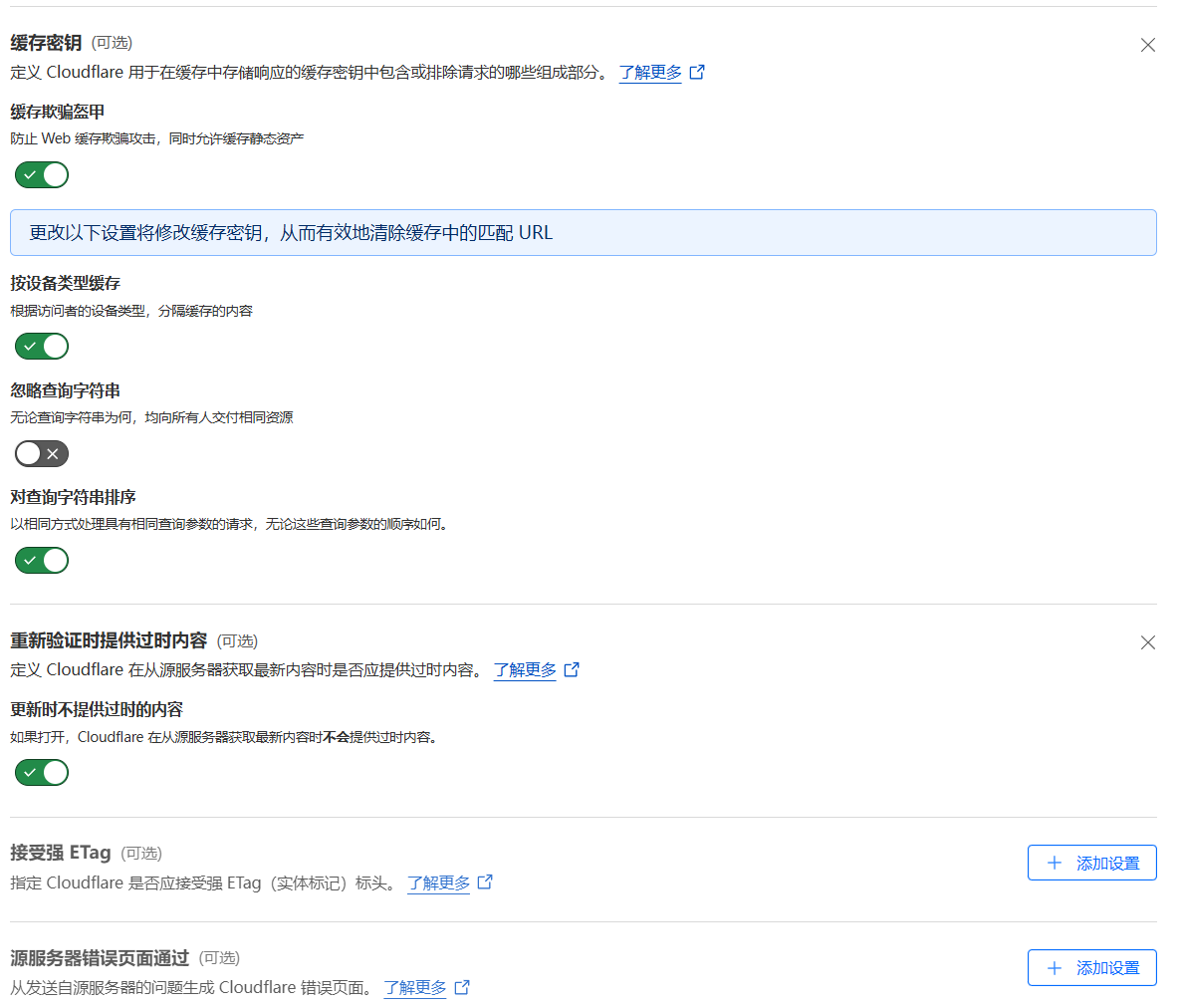
Task: Turn off 更新时不提供过时的内容
Action: (x=41, y=772)
